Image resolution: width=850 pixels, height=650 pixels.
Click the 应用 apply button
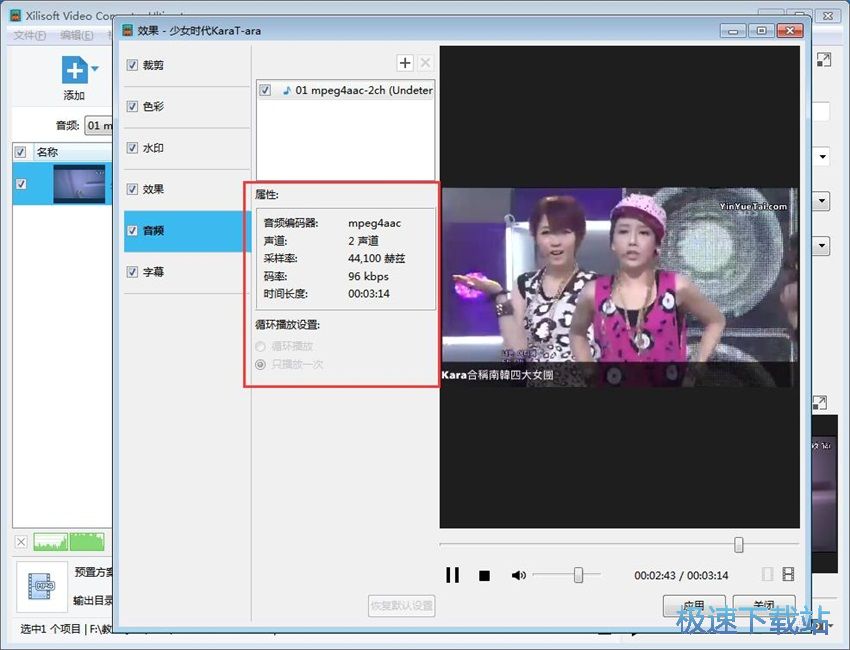694,605
